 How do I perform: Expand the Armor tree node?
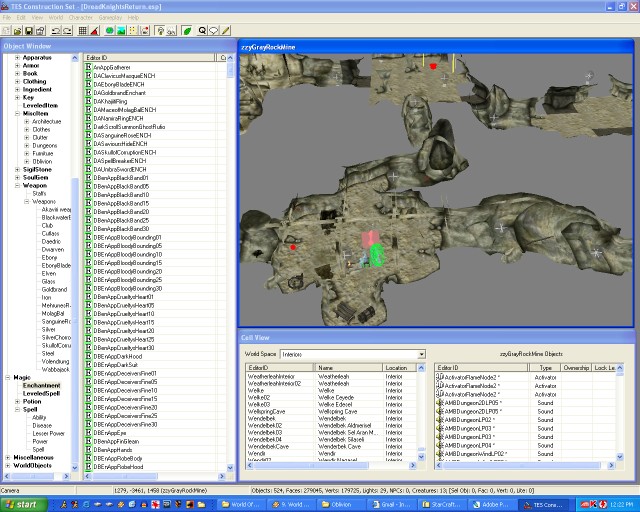click(x=17, y=65)
